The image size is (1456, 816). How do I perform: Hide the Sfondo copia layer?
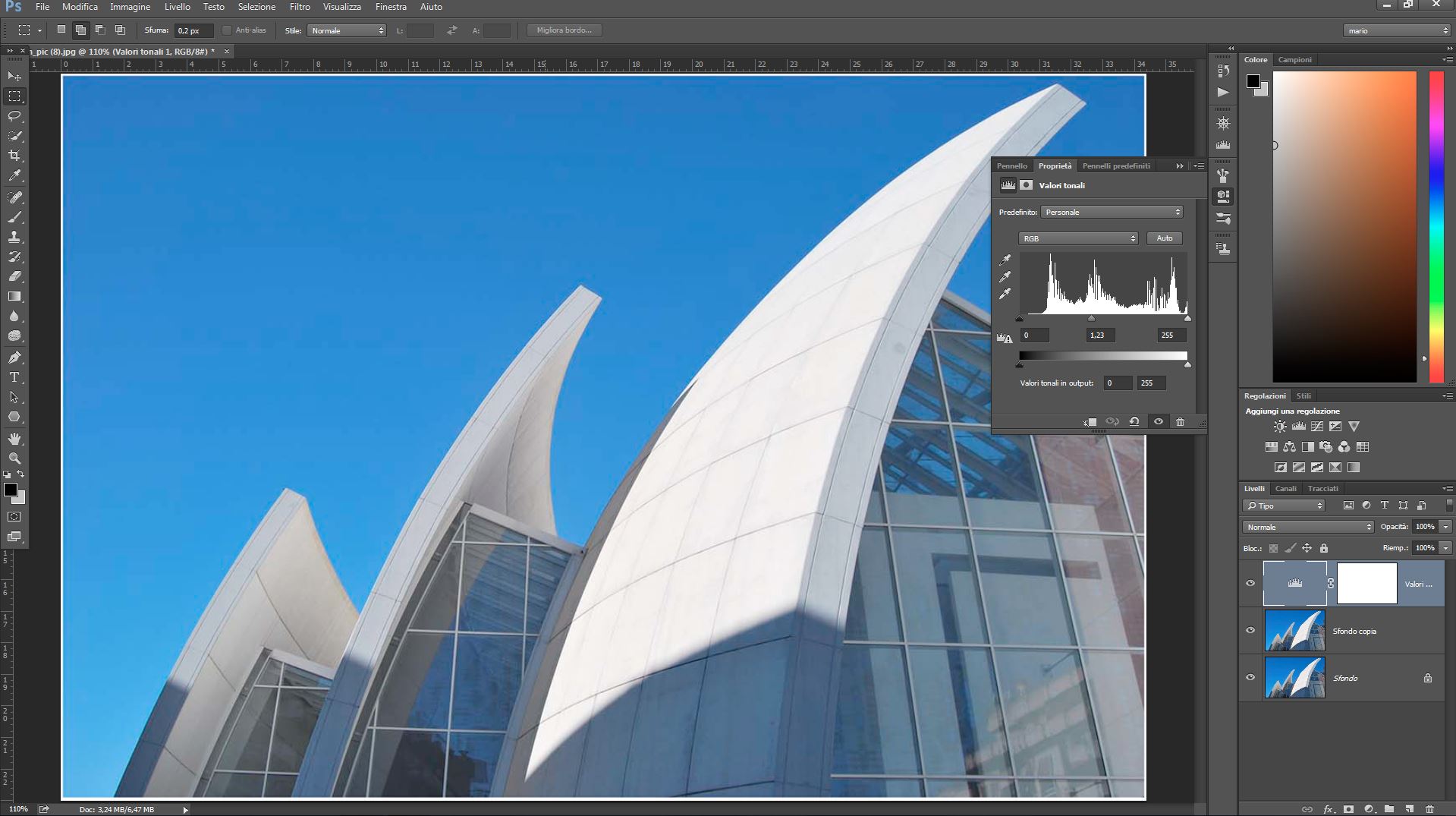tap(1250, 631)
